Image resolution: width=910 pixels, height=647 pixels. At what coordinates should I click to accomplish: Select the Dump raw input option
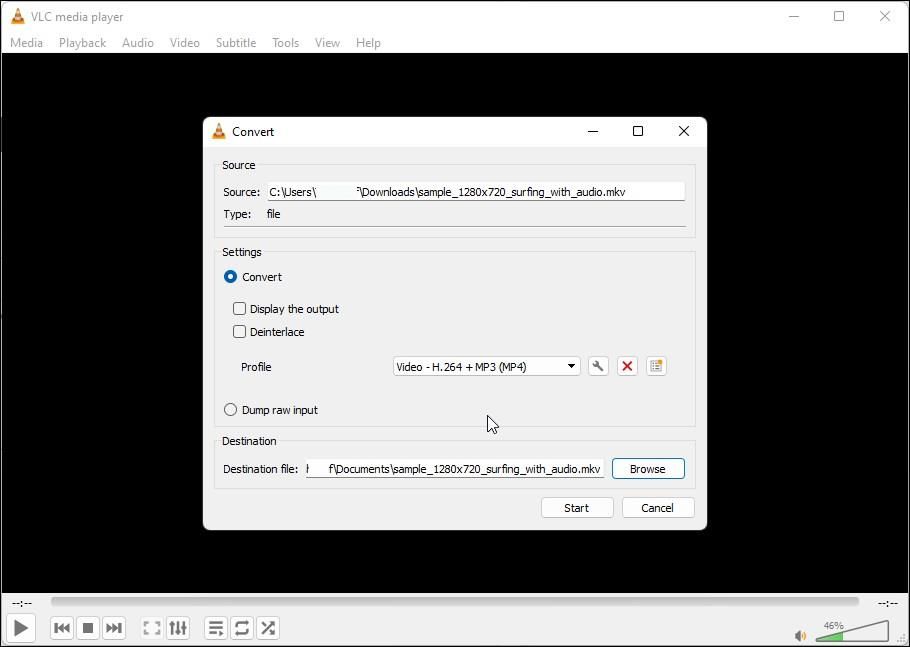(x=230, y=409)
